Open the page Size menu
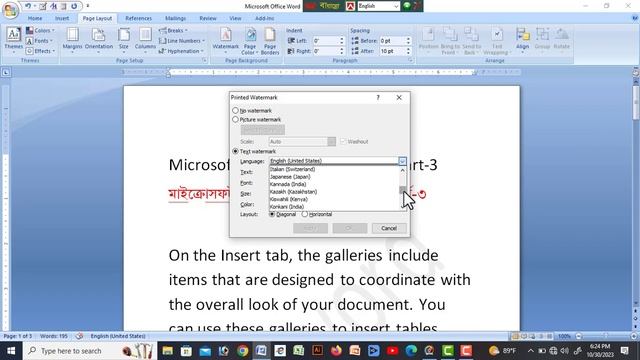The width and height of the screenshot is (640, 360). pos(124,40)
